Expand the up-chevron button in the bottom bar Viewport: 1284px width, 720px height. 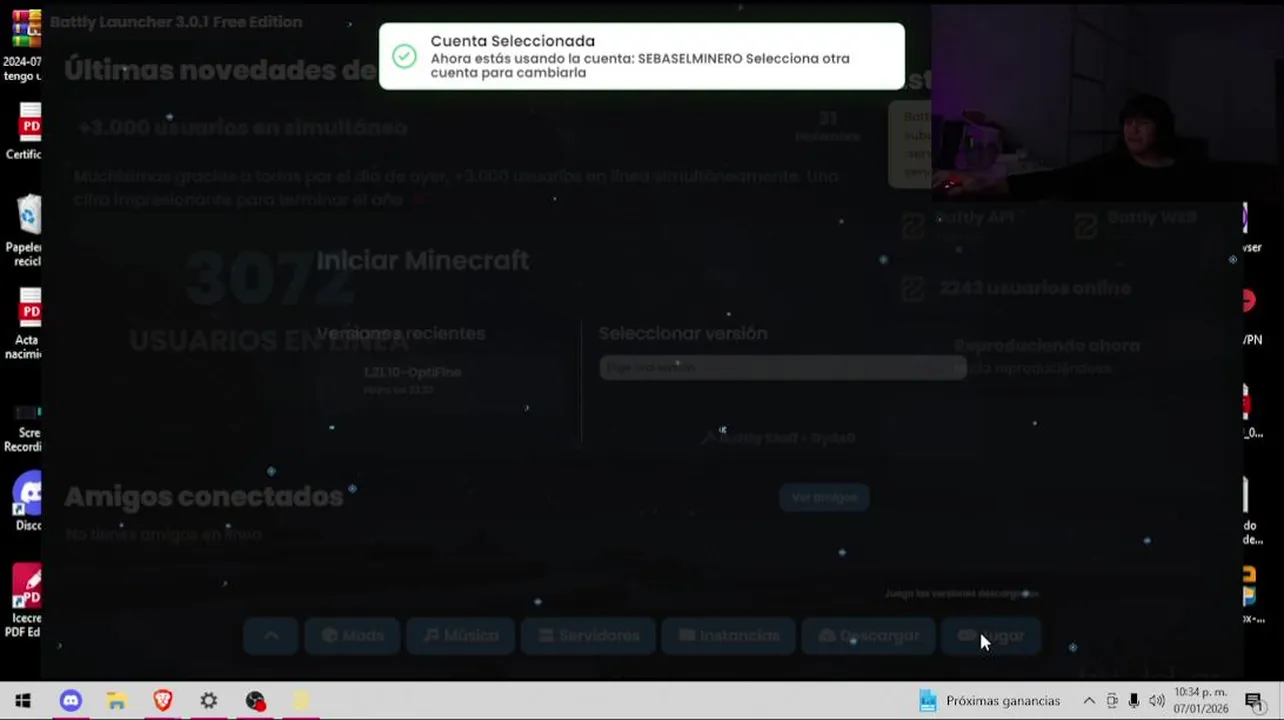pos(271,636)
